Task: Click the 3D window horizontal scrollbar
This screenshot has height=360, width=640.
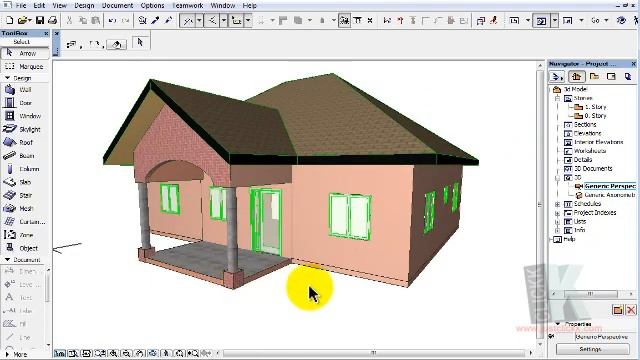Action: [x=373, y=353]
